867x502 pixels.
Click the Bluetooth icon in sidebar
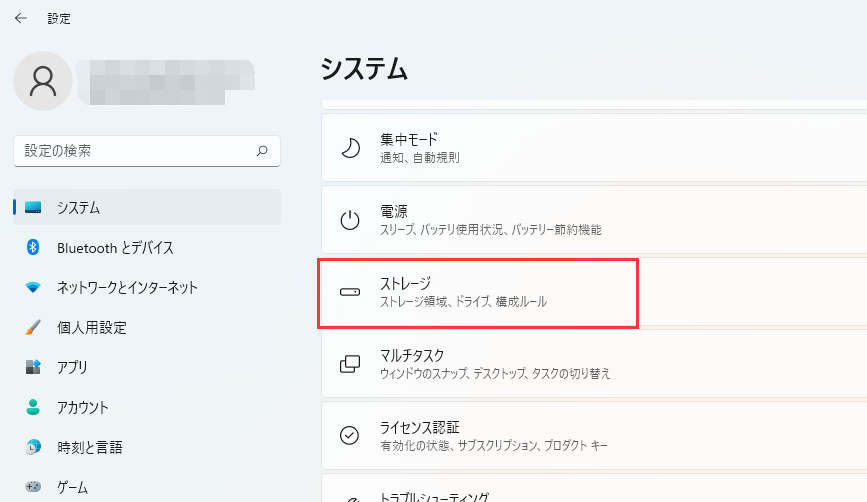[x=33, y=247]
